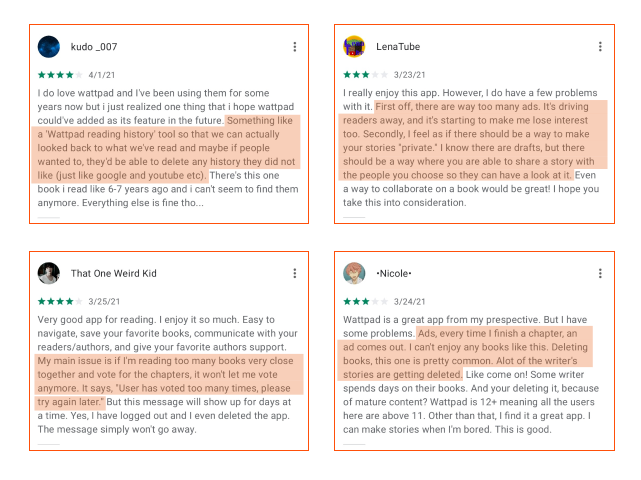Click kudo _007's blue profile avatar

click(x=49, y=47)
